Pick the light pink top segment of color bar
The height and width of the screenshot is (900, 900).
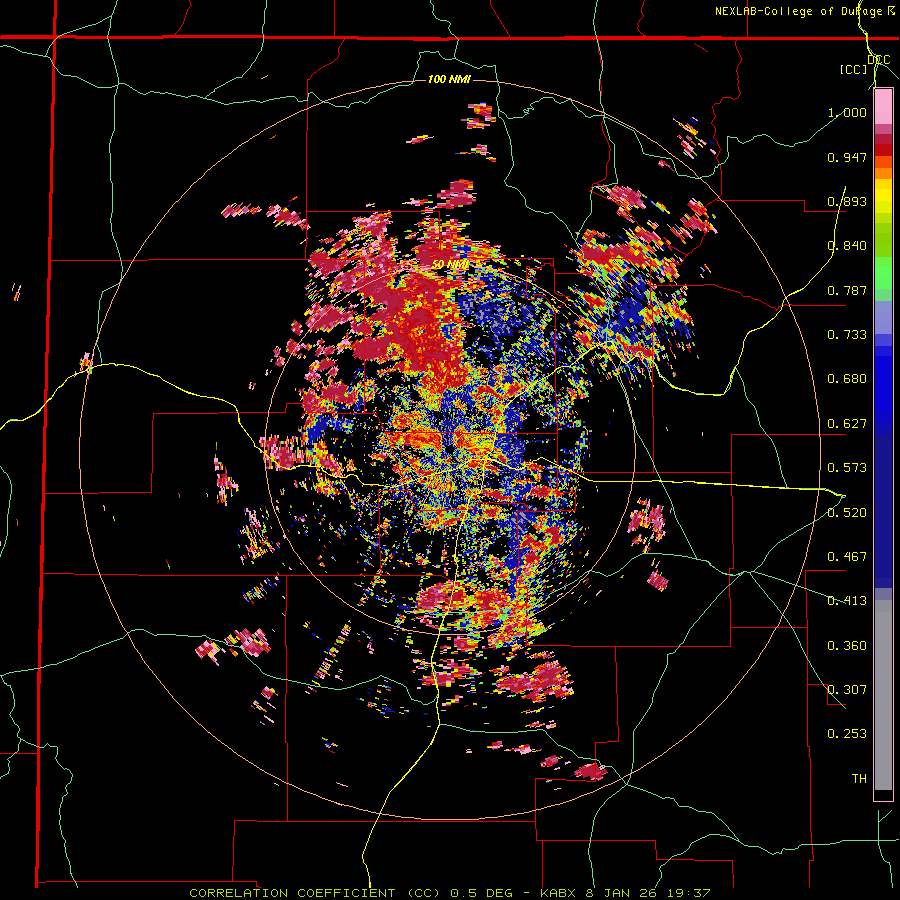pos(883,107)
